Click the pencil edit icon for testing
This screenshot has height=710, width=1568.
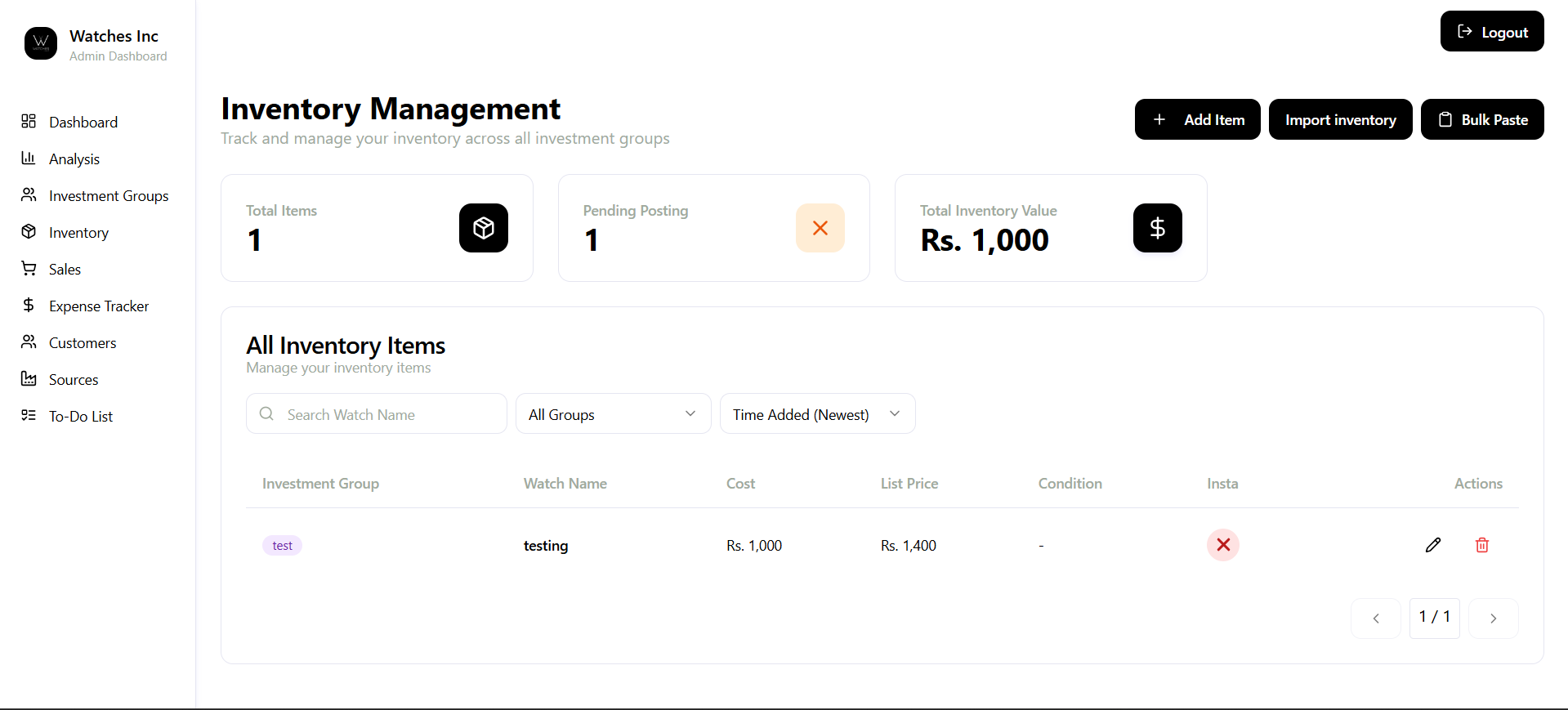coord(1432,545)
